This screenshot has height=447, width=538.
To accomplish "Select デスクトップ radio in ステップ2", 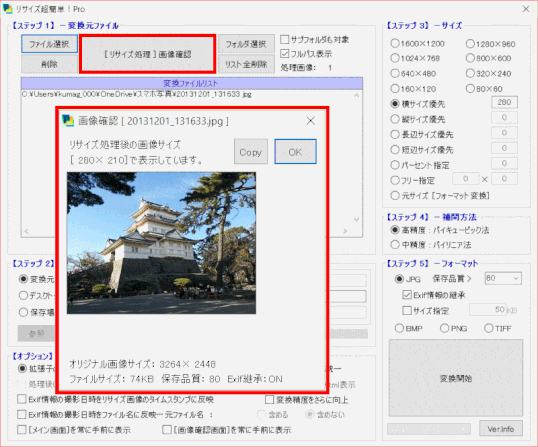I will pos(23,295).
